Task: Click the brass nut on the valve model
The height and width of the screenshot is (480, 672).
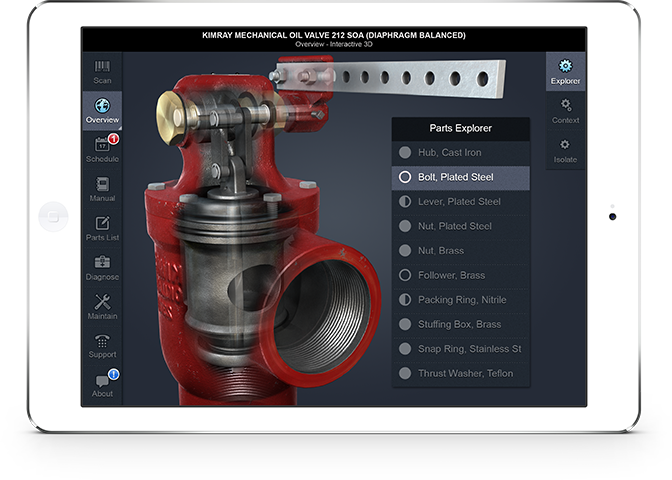Action: 170,118
